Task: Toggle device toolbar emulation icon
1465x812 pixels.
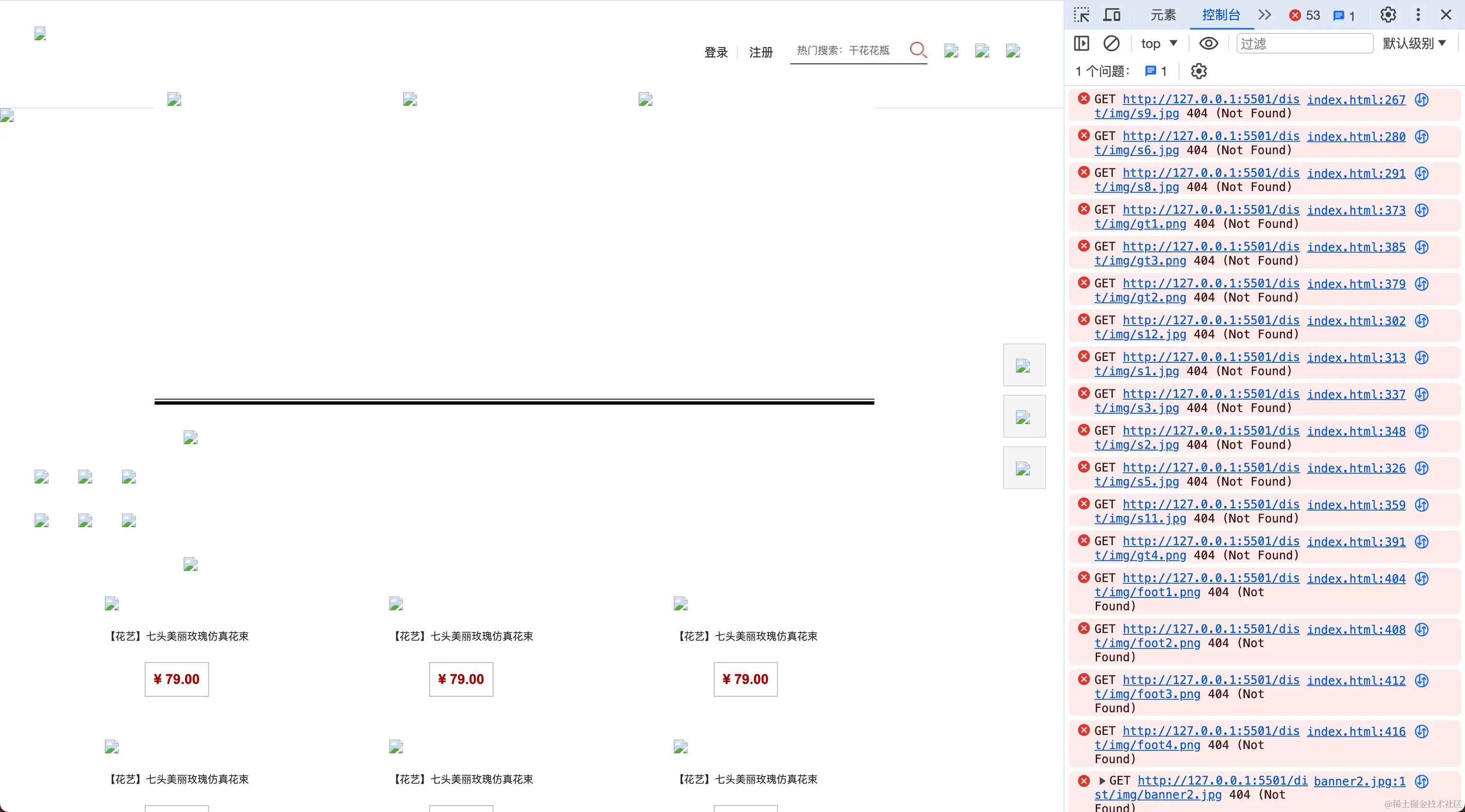Action: point(1111,15)
